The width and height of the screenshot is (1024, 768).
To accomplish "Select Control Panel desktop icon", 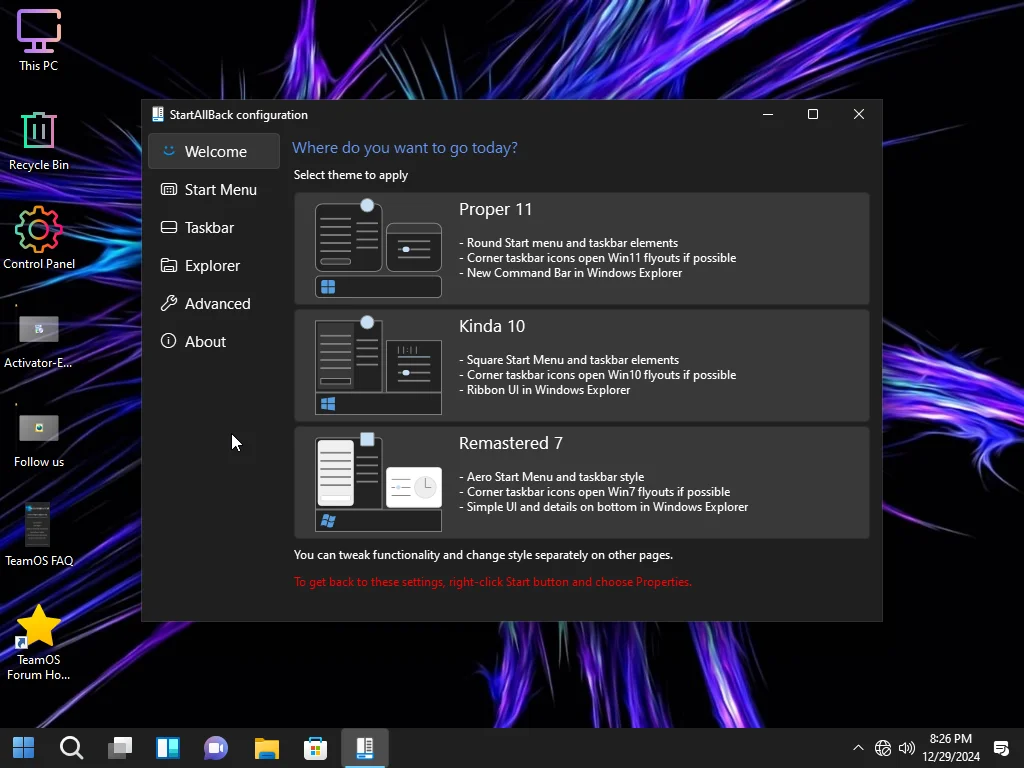I will click(39, 238).
